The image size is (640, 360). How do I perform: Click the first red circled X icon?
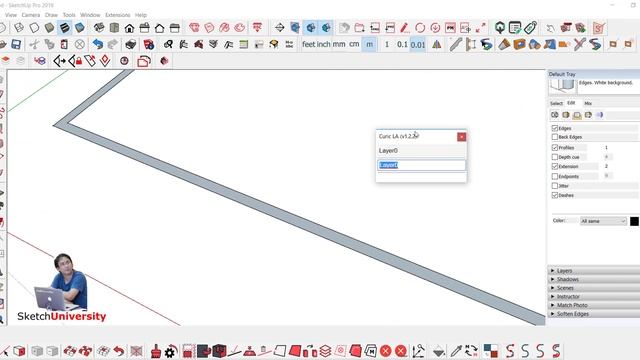coord(386,351)
